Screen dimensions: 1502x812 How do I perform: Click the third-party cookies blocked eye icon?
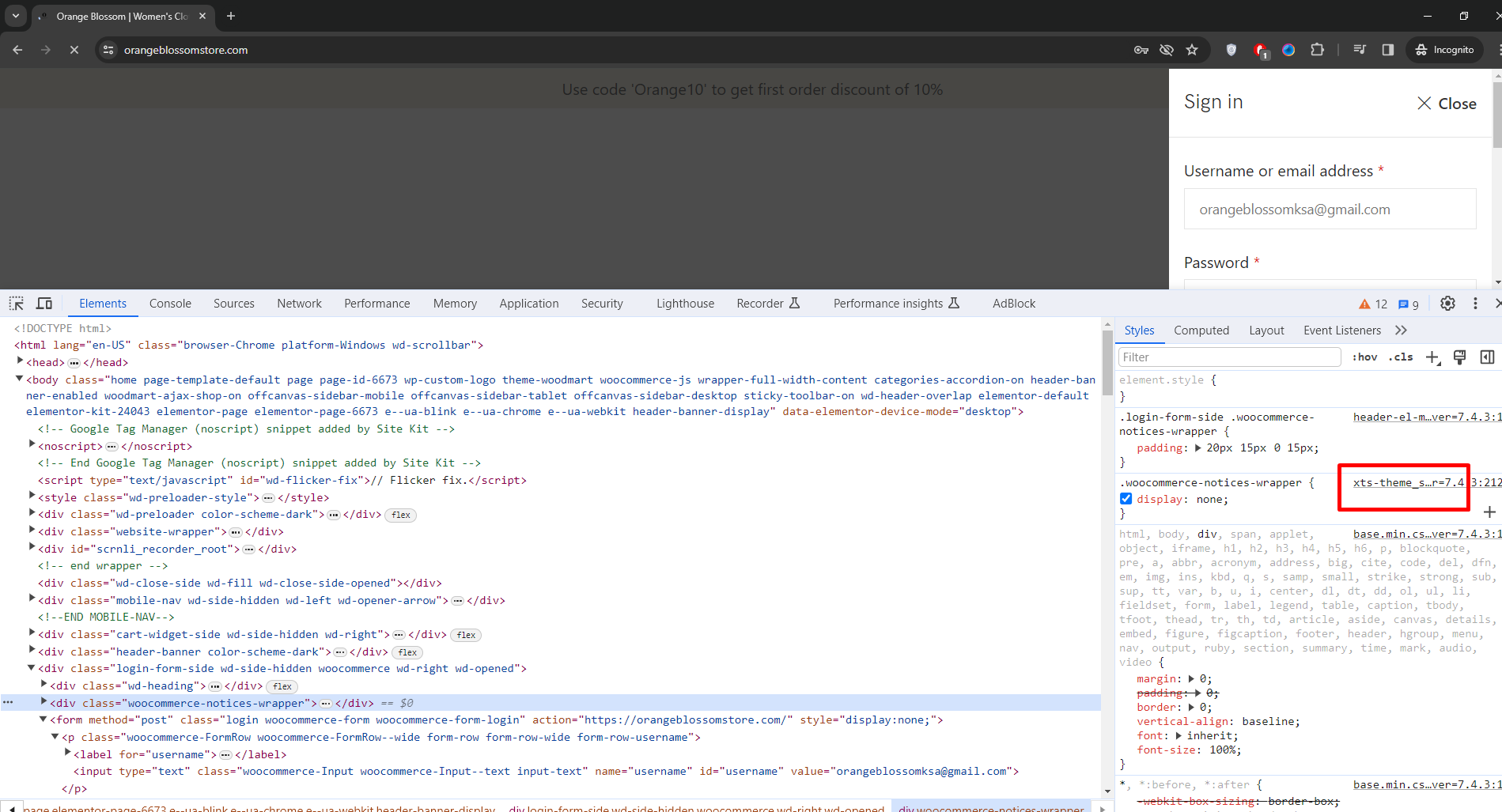coord(1167,50)
